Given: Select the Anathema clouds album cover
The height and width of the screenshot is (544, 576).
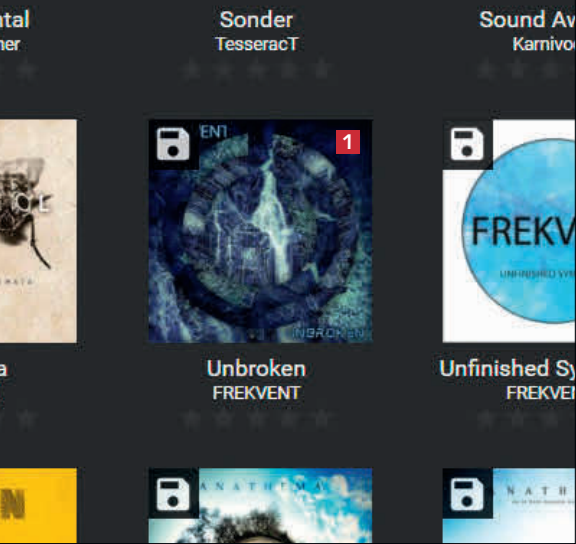Looking at the screenshot, I should click(260, 506).
